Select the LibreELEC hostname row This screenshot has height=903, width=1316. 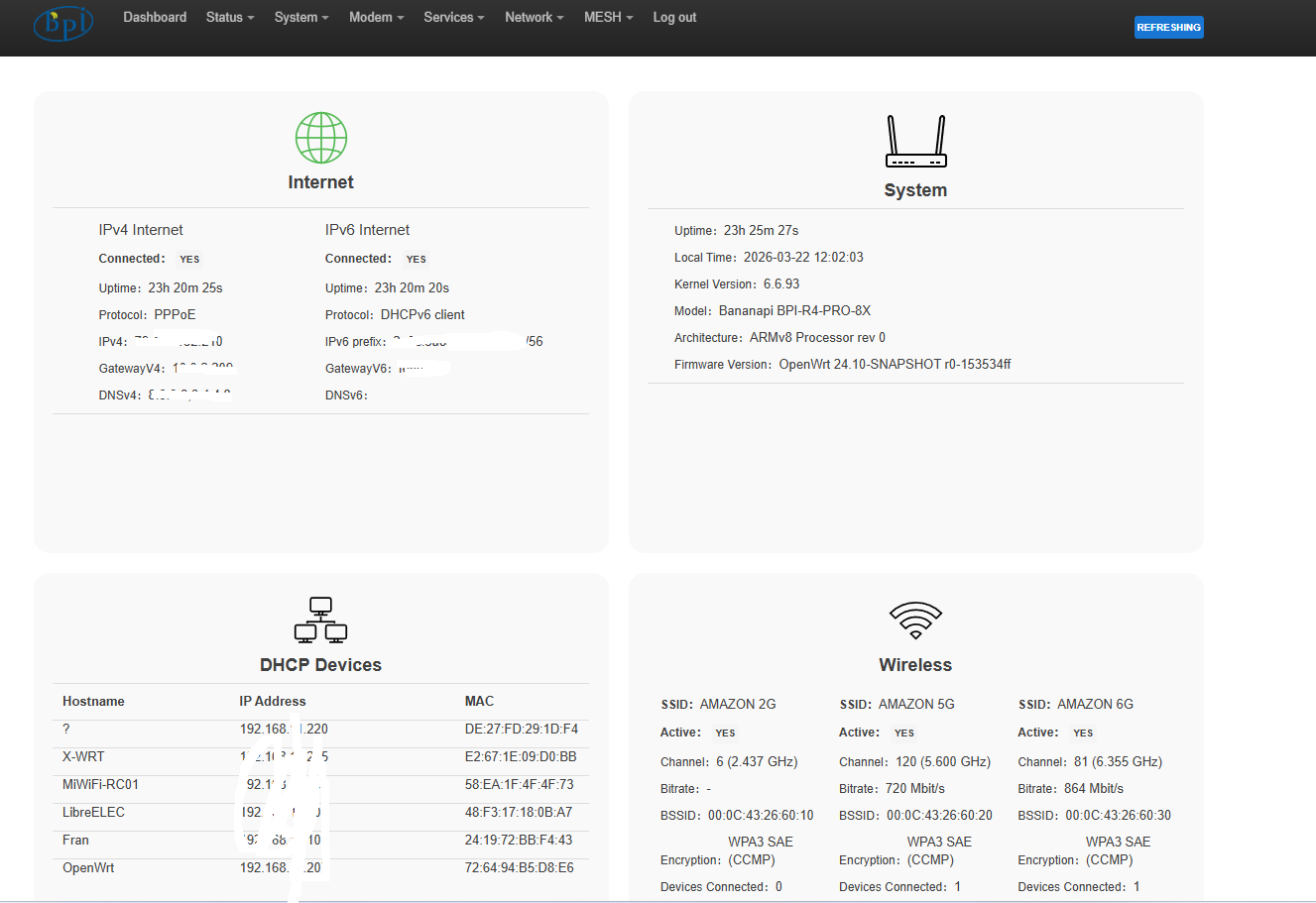point(94,813)
